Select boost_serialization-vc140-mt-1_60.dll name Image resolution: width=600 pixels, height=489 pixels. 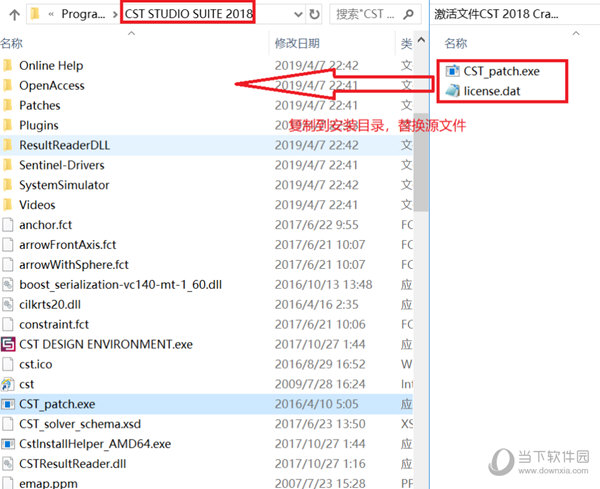(121, 284)
